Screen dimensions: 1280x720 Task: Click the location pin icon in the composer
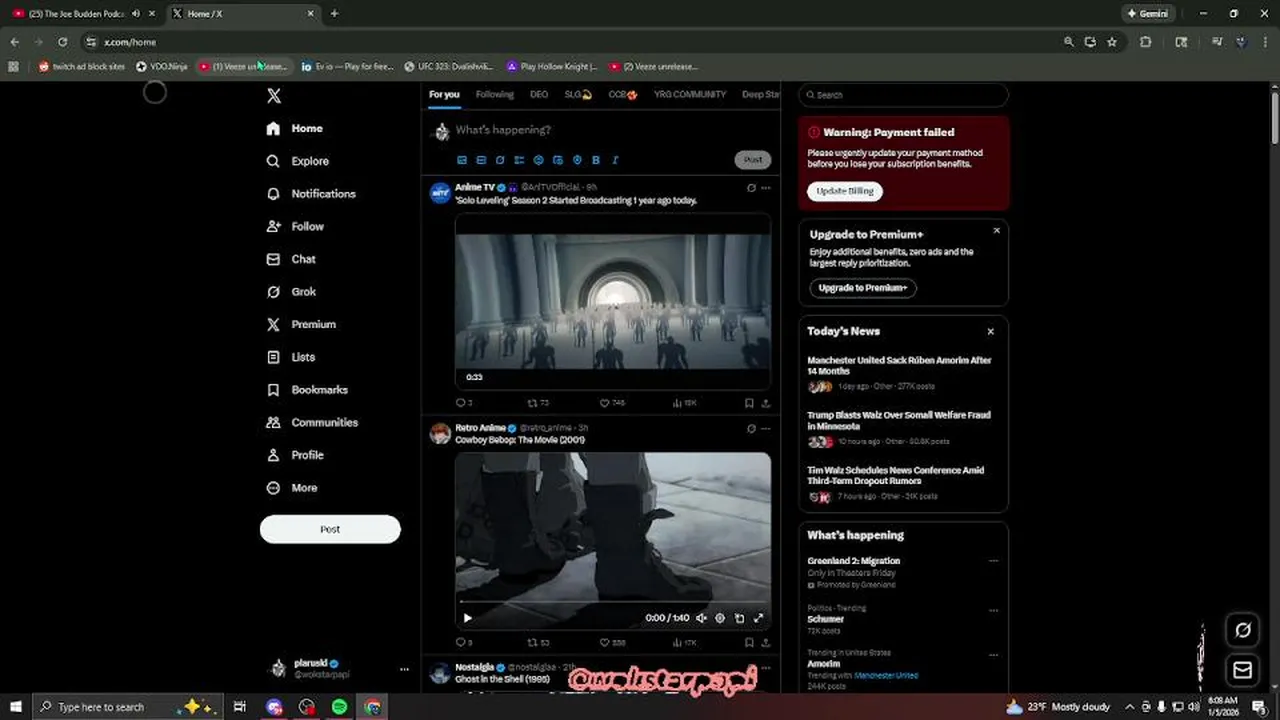pos(577,160)
